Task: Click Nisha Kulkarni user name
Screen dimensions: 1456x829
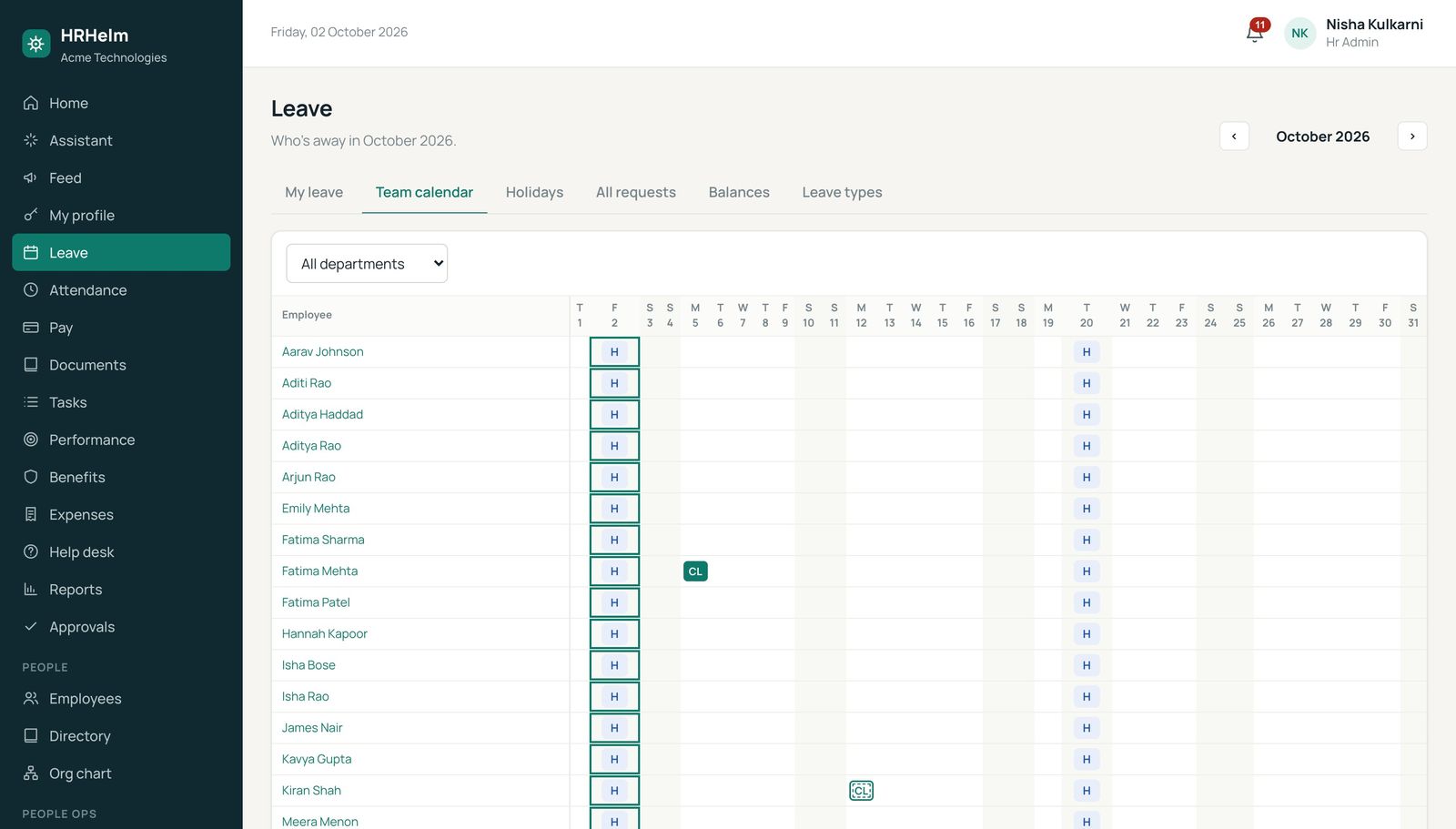Action: [1374, 25]
